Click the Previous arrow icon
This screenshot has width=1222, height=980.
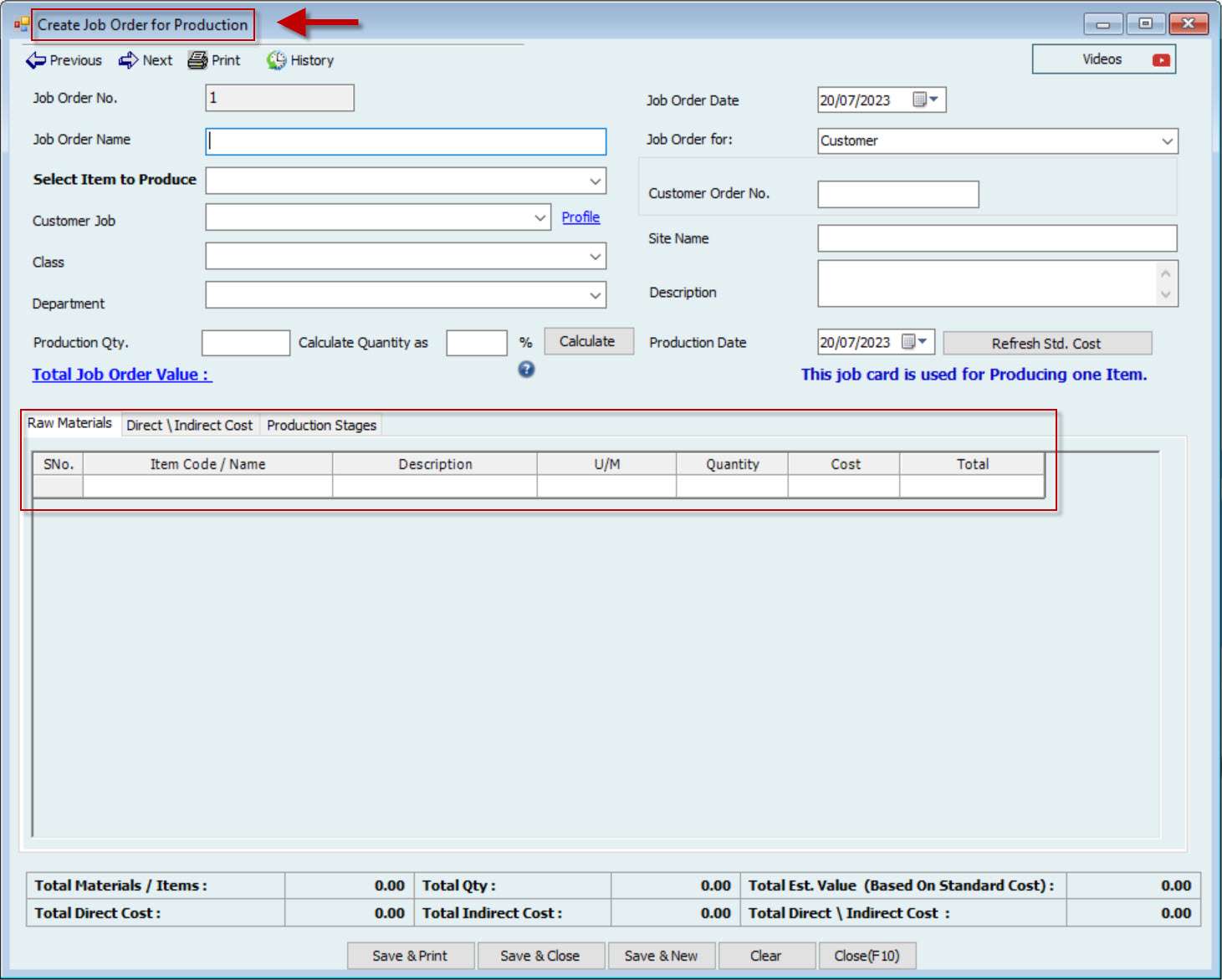[36, 60]
